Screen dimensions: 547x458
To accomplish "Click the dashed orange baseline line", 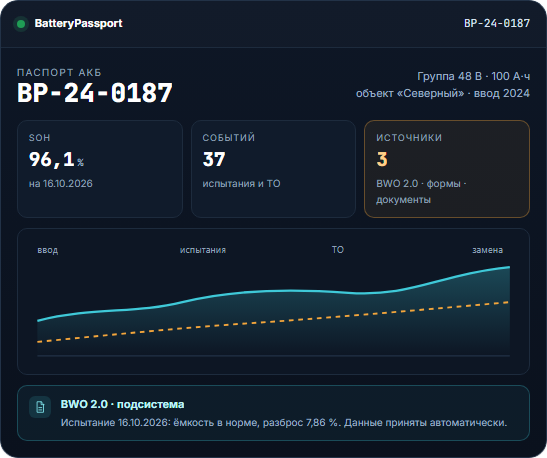I will click(274, 322).
